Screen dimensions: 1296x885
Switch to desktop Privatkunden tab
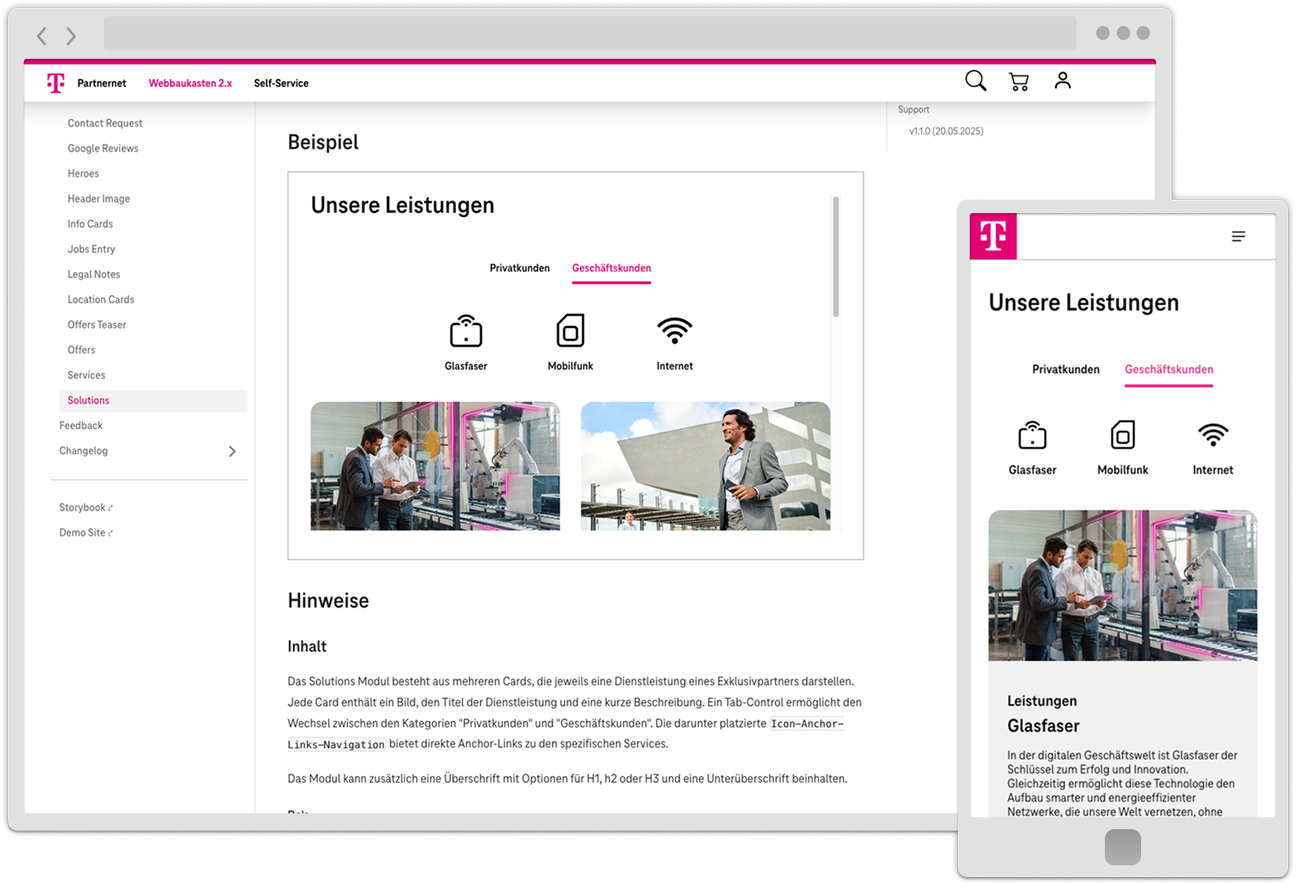(x=520, y=268)
